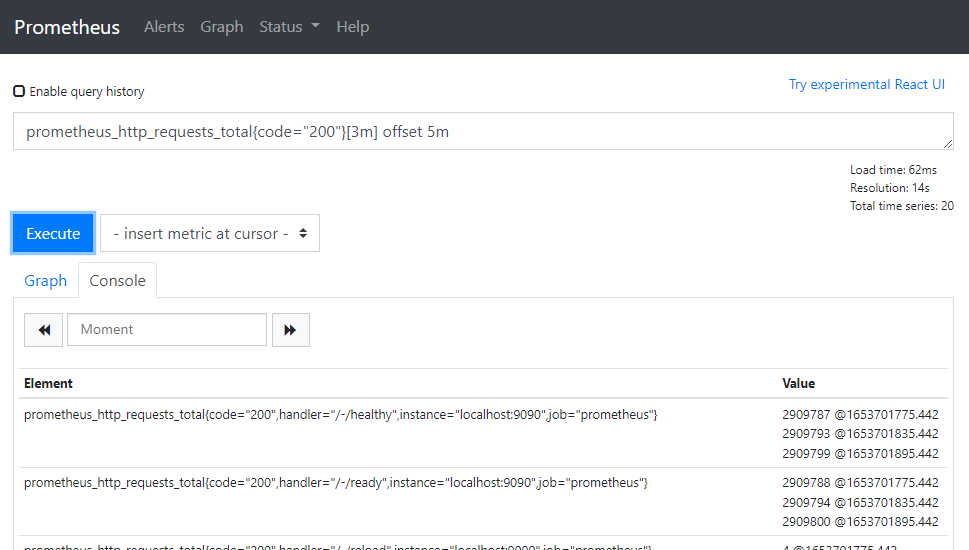This screenshot has height=550, width=969.
Task: Click the /-/ready handler result row
Action: coord(335,483)
